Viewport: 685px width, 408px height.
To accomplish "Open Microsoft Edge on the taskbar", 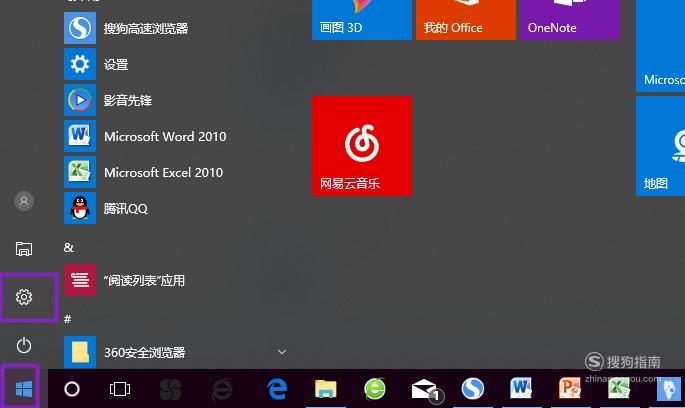I will point(277,389).
